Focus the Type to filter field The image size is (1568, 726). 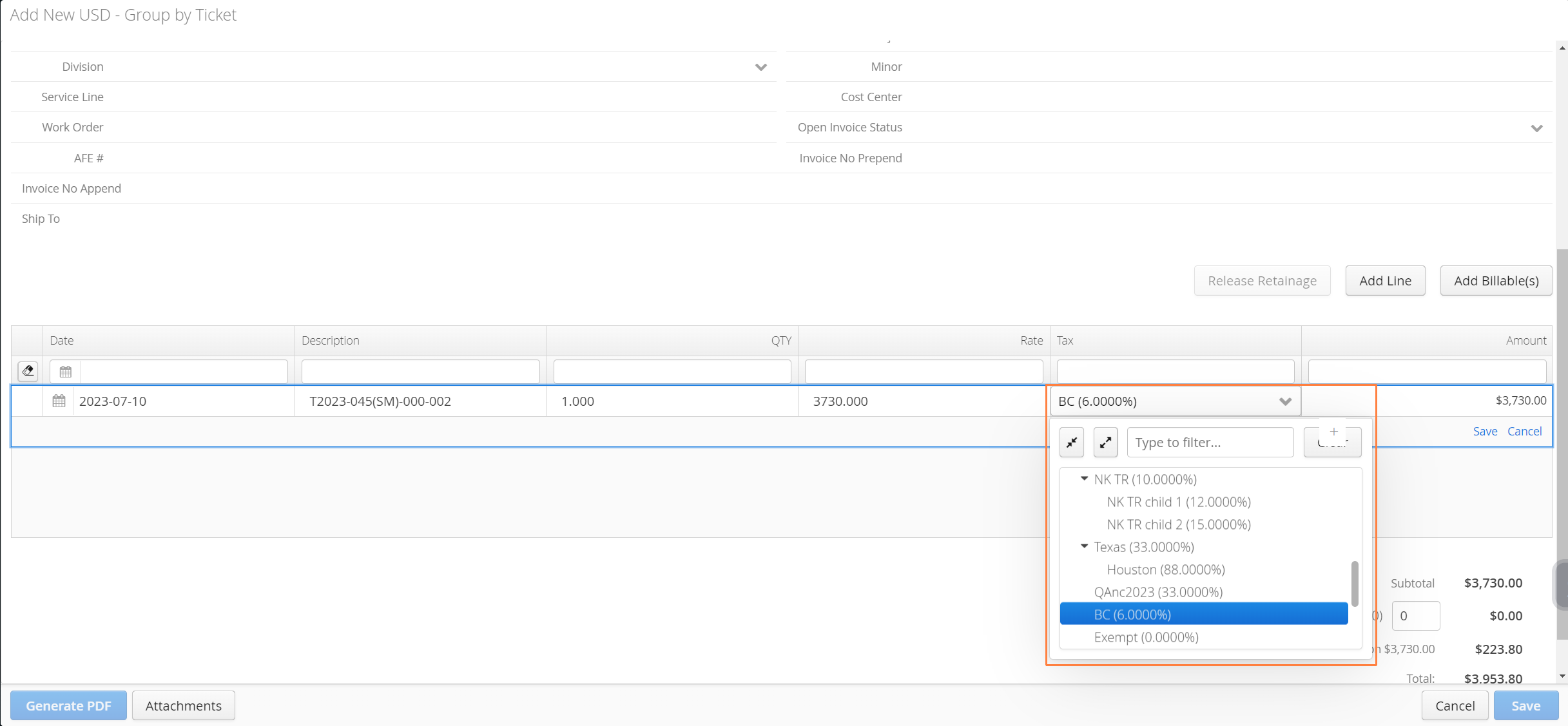[1210, 443]
